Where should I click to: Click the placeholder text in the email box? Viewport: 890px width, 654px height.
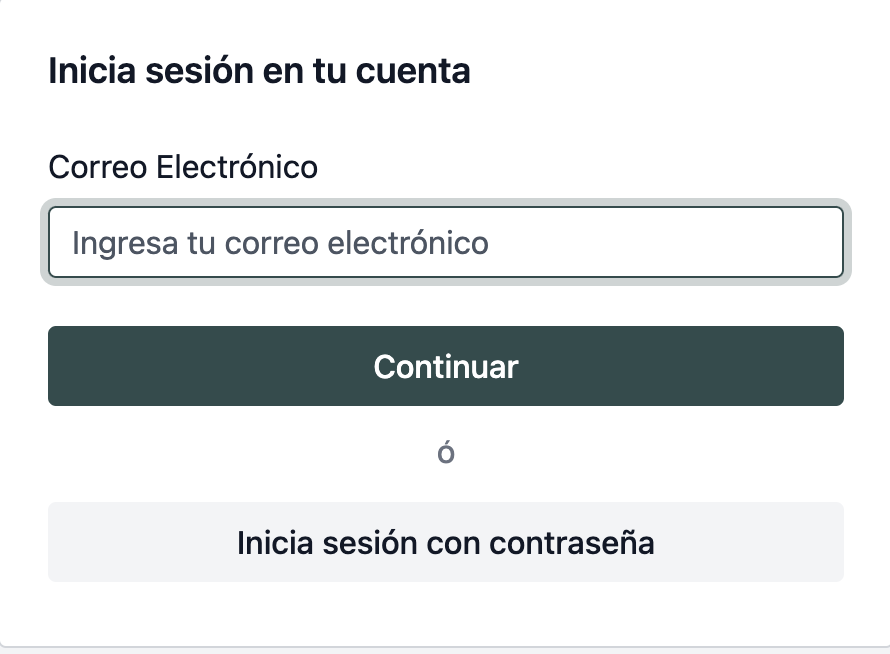click(280, 243)
